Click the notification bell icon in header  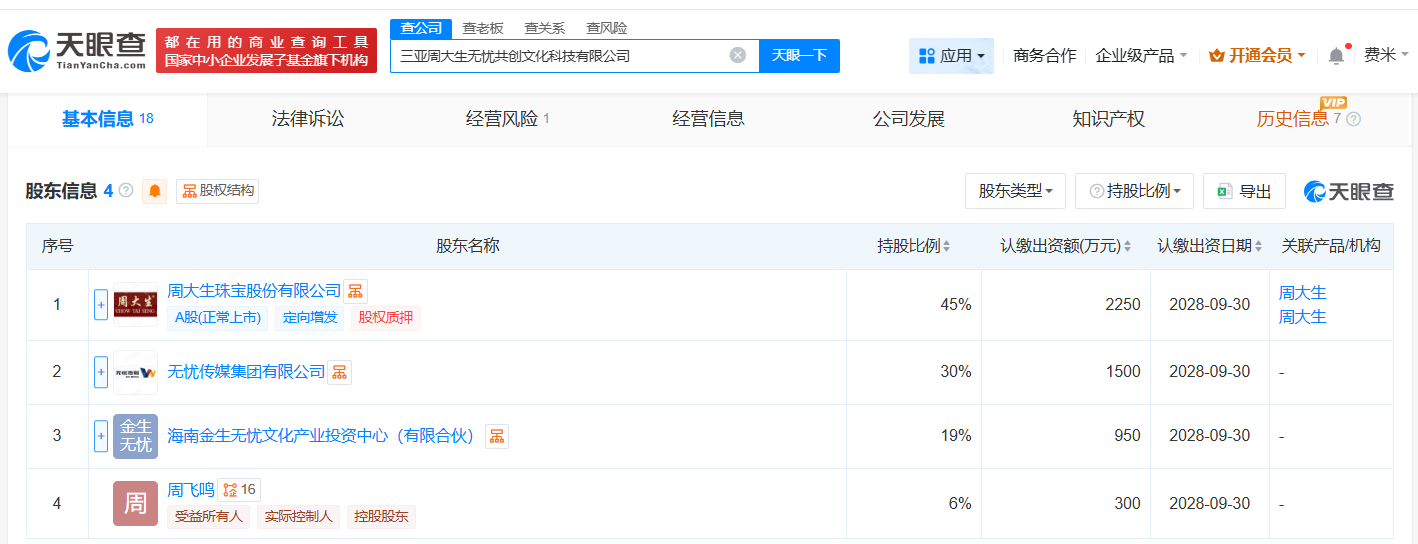click(x=1336, y=56)
